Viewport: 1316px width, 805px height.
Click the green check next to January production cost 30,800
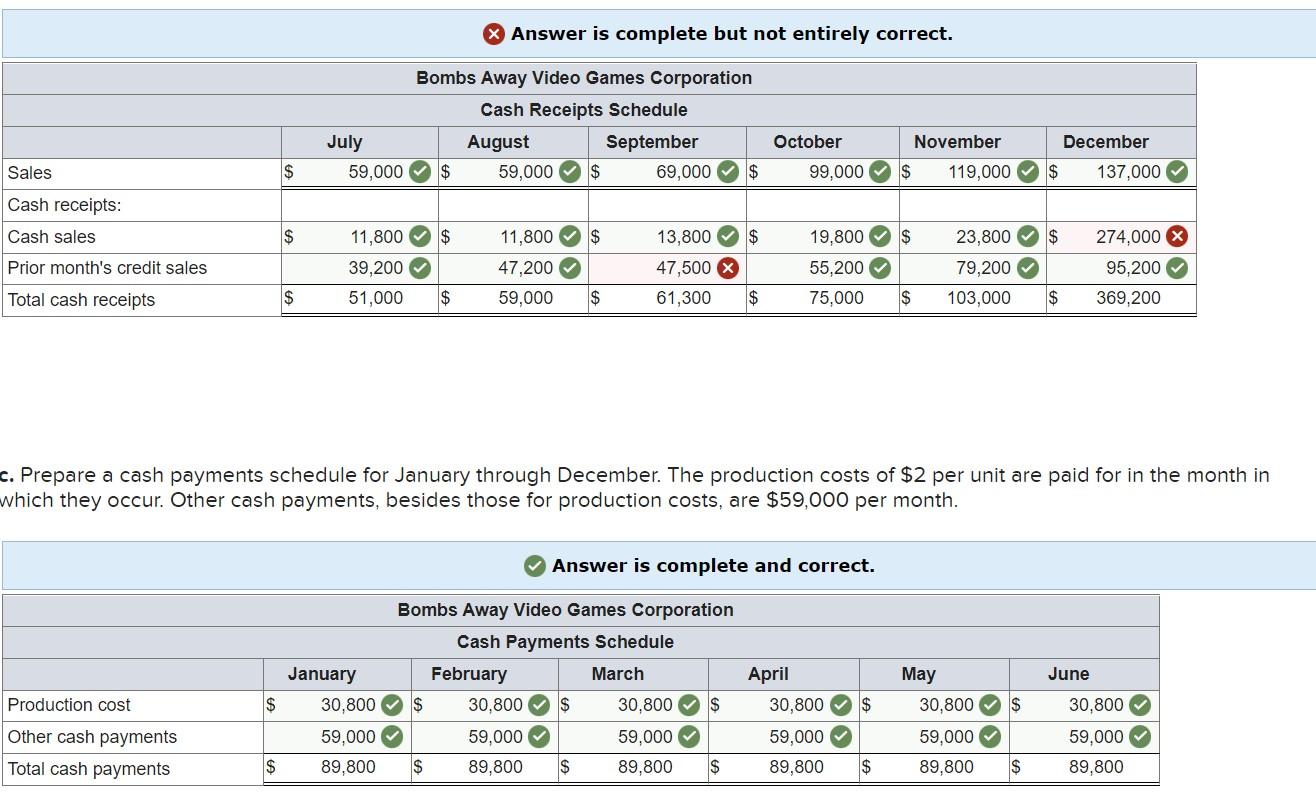pyautogui.click(x=391, y=705)
